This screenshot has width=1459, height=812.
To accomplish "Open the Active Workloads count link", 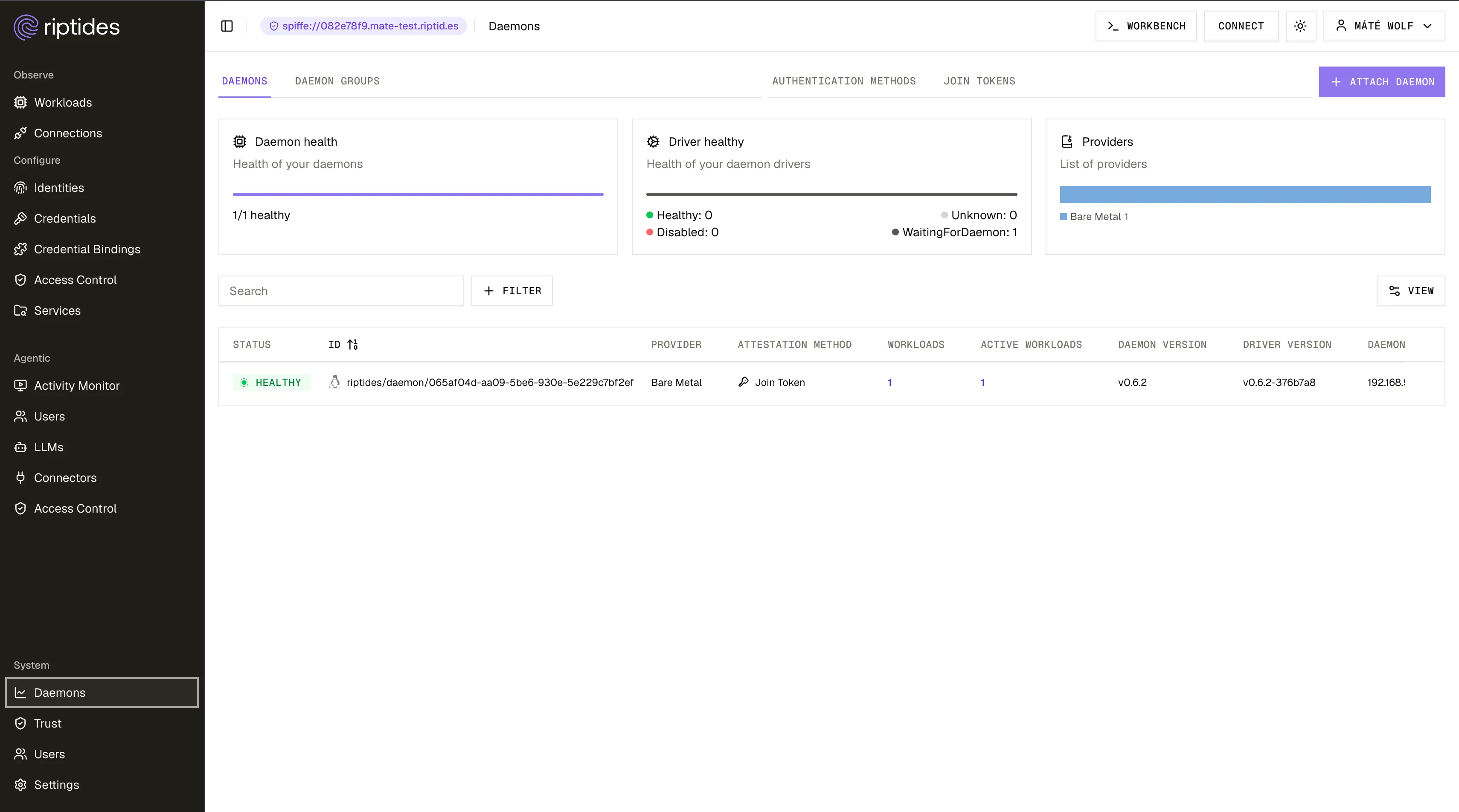I will [x=982, y=382].
